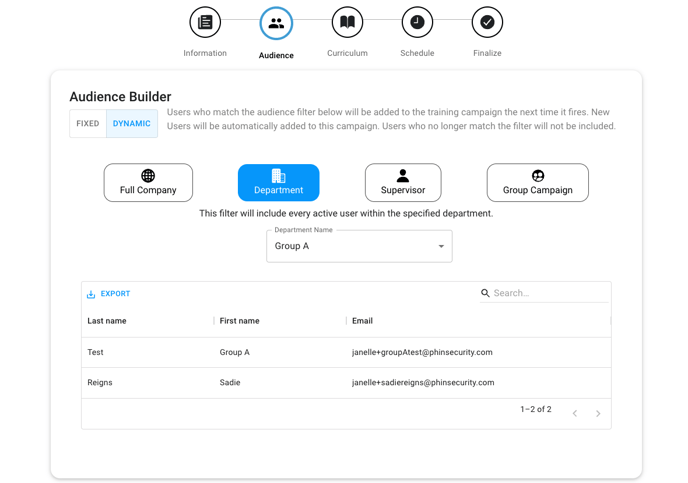This screenshot has width=688, height=483.
Task: Sort by Email column header
Action: click(362, 321)
